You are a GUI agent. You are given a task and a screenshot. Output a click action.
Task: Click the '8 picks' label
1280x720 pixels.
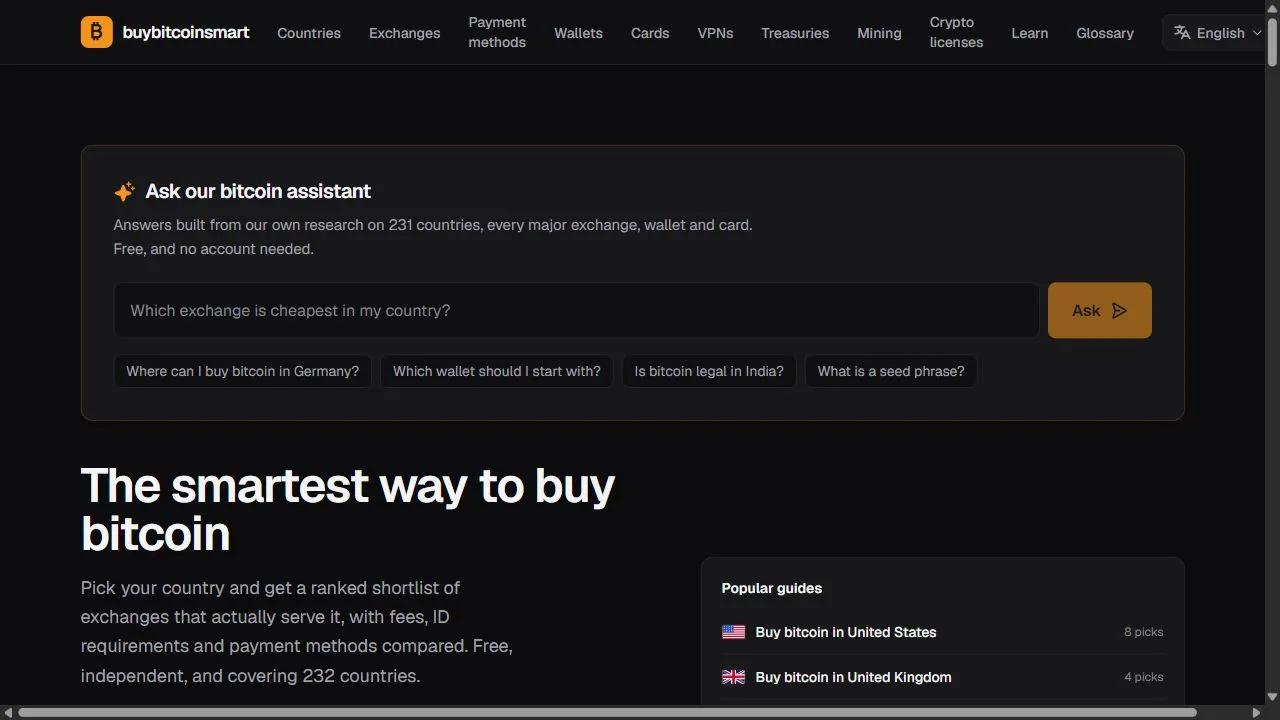1144,632
